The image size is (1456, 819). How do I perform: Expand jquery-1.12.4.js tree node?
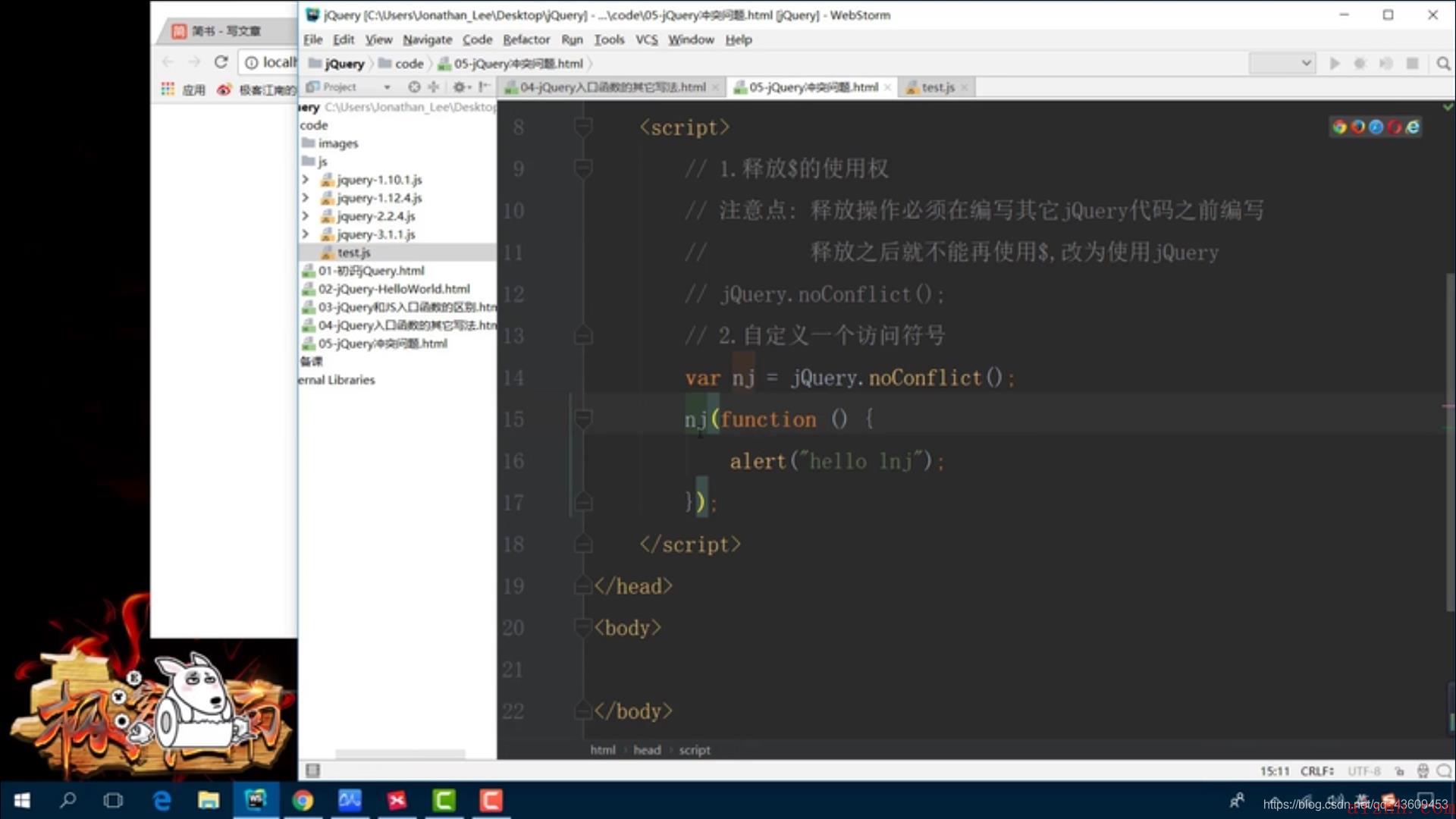pos(305,198)
